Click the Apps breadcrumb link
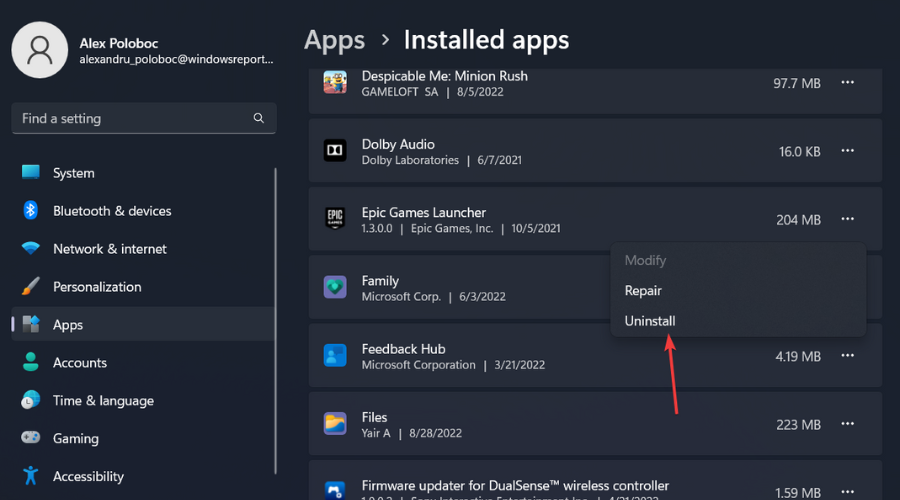Viewport: 900px width, 500px height. coord(334,40)
